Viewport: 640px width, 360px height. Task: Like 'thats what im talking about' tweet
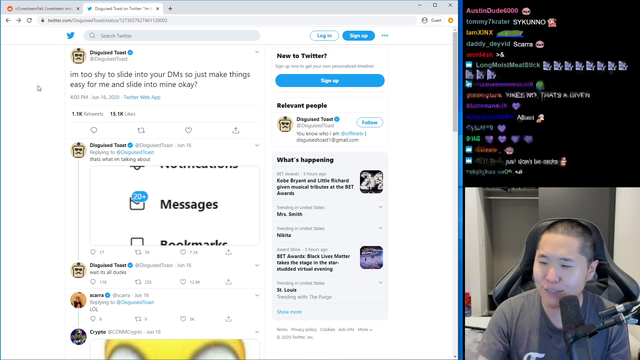click(x=183, y=252)
